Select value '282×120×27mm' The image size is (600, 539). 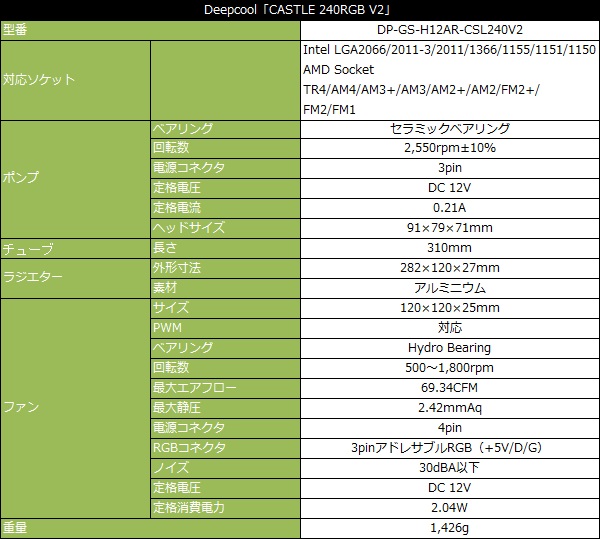(x=450, y=268)
